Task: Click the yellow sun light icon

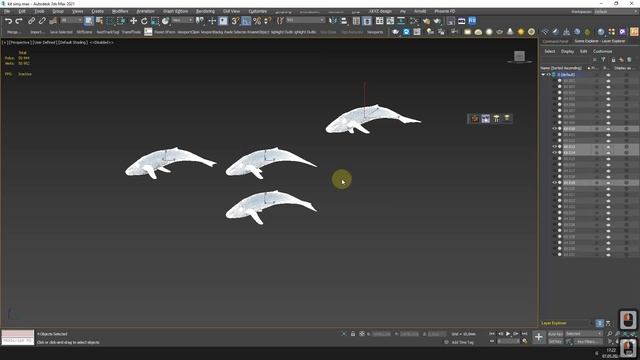Action: (x=521, y=31)
